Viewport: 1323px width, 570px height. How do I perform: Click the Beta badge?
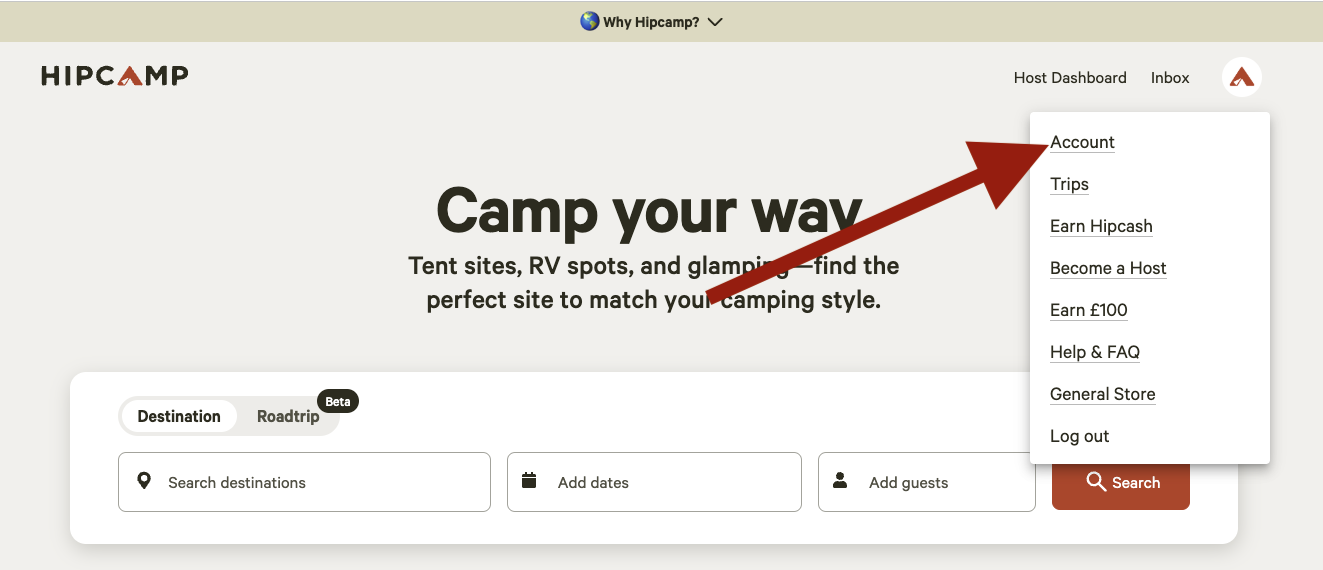338,401
